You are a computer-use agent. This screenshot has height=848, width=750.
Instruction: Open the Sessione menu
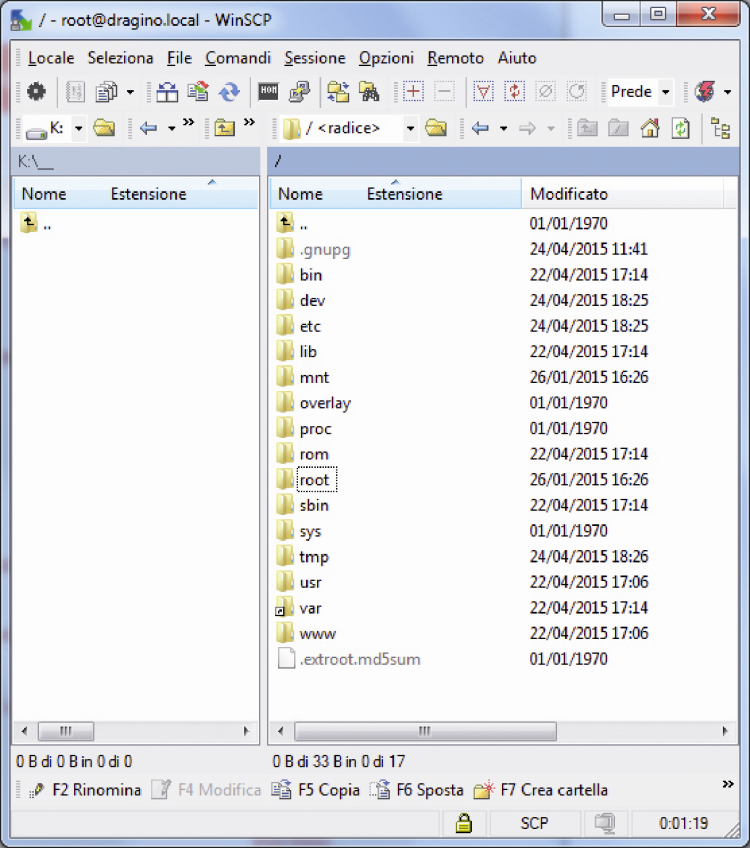click(x=315, y=58)
